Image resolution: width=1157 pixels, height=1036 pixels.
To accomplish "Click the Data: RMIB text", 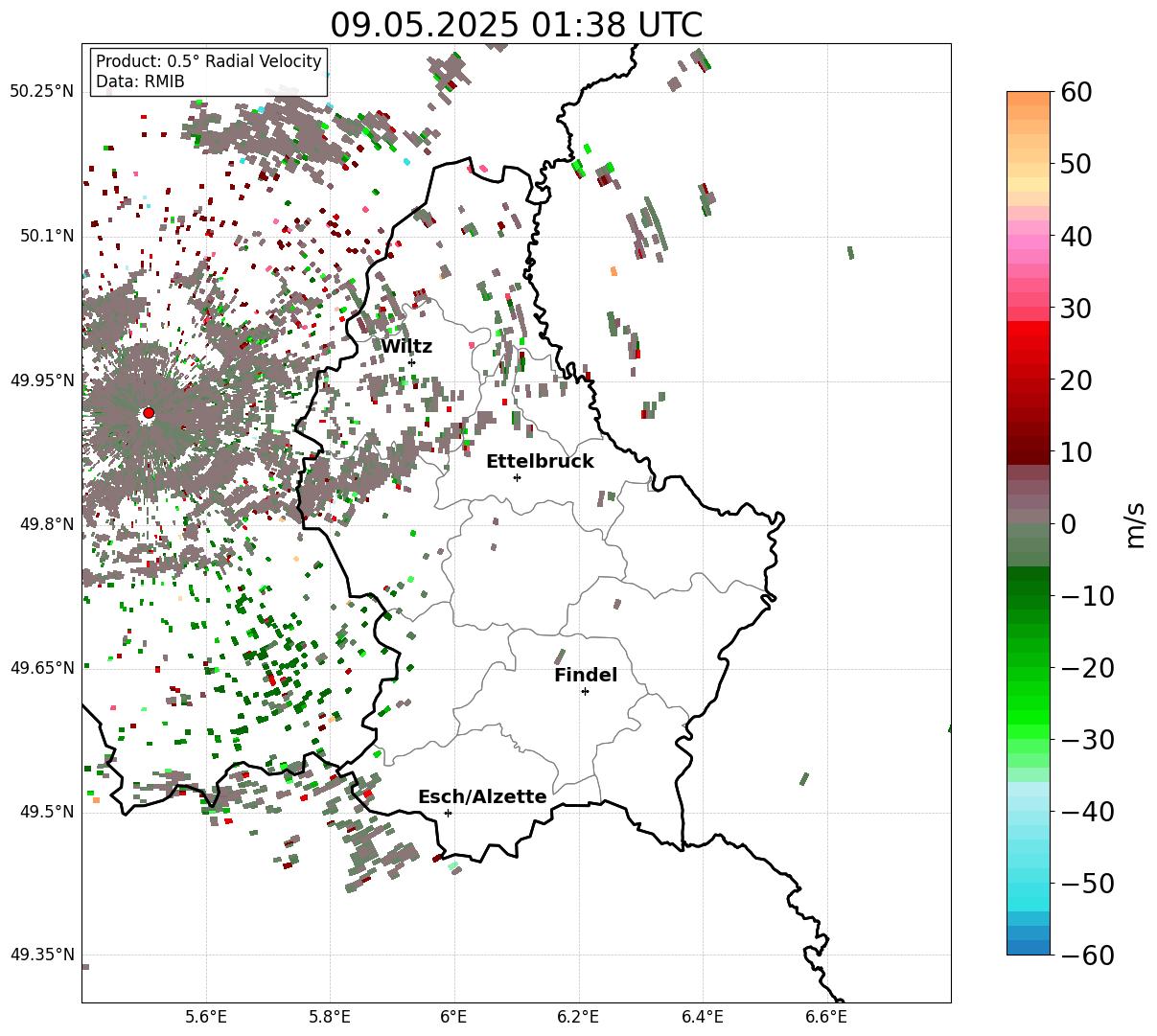I will [x=140, y=82].
